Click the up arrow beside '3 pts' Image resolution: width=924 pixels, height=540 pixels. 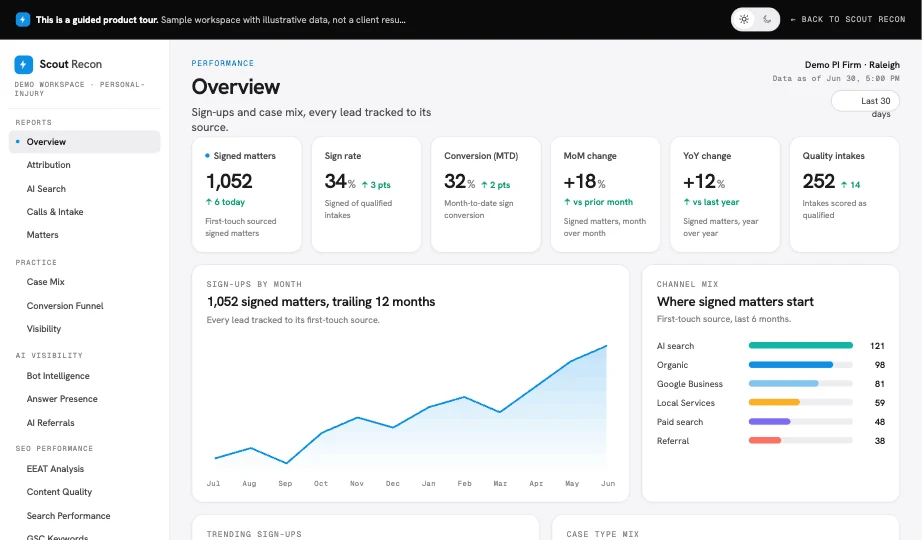point(365,185)
